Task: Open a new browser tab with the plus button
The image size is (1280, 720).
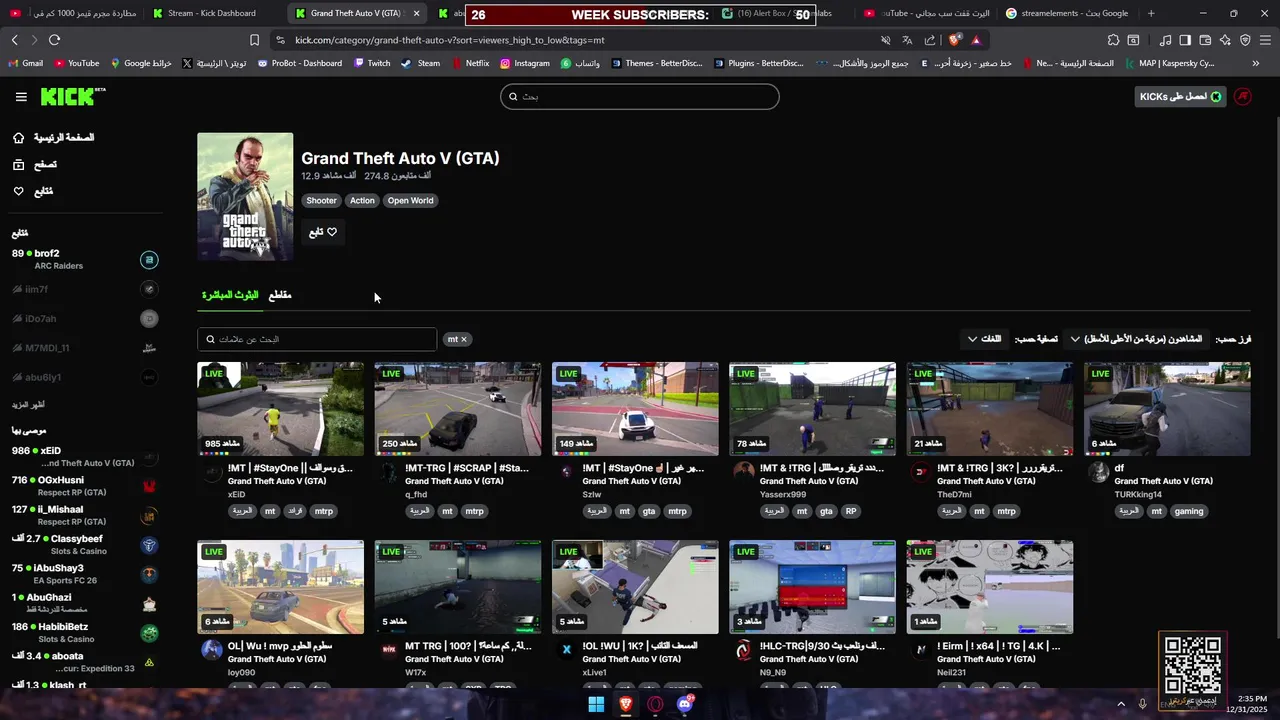Action: pos(1151,13)
